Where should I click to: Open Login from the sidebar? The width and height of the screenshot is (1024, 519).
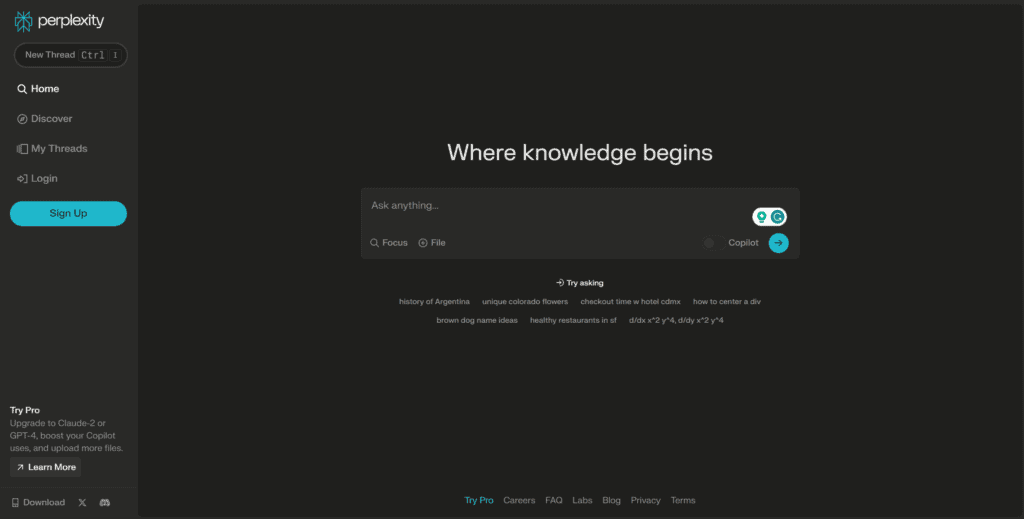click(x=43, y=179)
